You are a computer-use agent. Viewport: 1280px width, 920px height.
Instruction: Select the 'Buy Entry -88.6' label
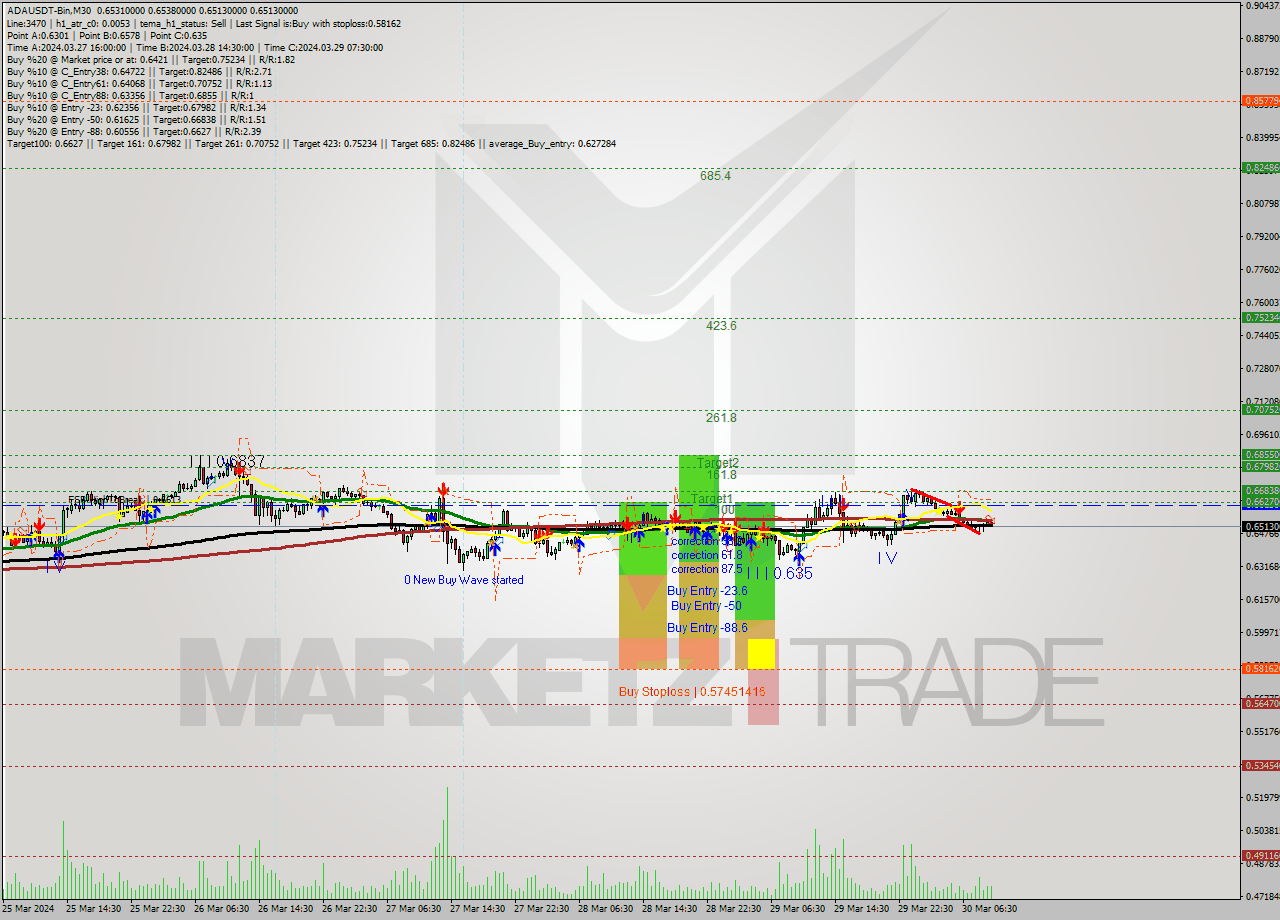point(706,628)
